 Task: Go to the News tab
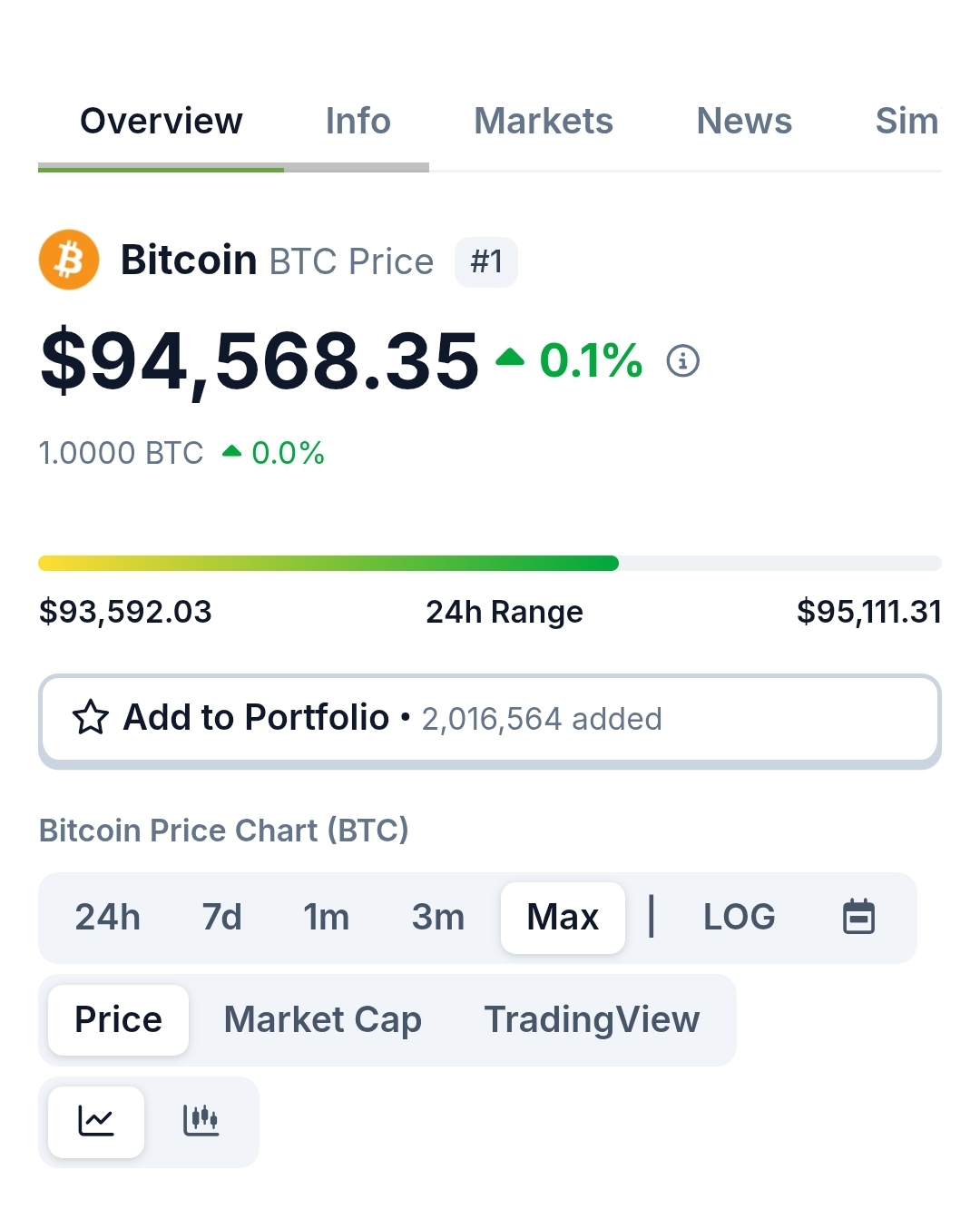(x=744, y=121)
